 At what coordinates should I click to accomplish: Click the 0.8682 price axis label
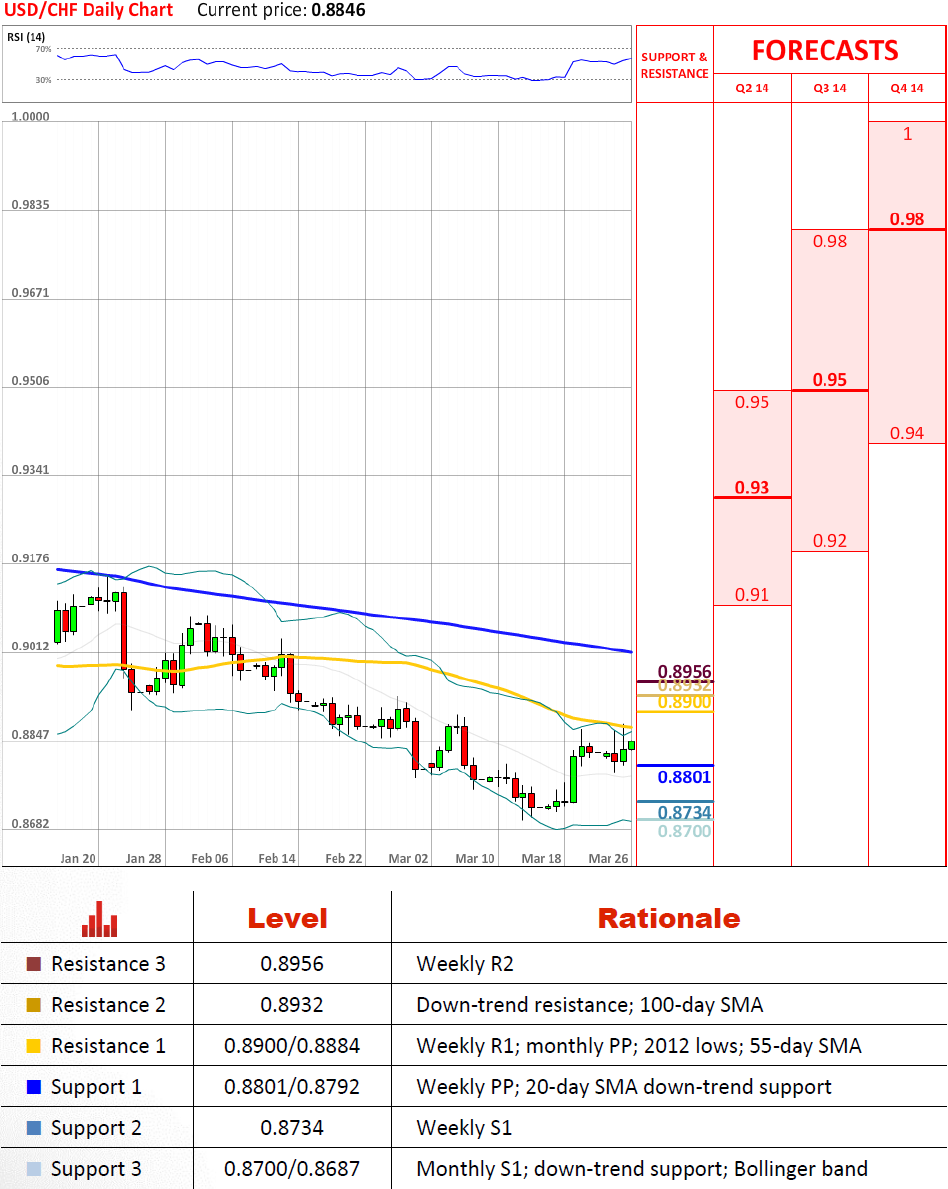pyautogui.click(x=30, y=824)
